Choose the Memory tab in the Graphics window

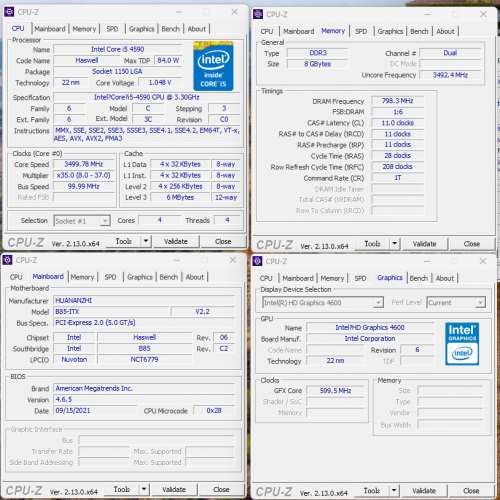332,278
